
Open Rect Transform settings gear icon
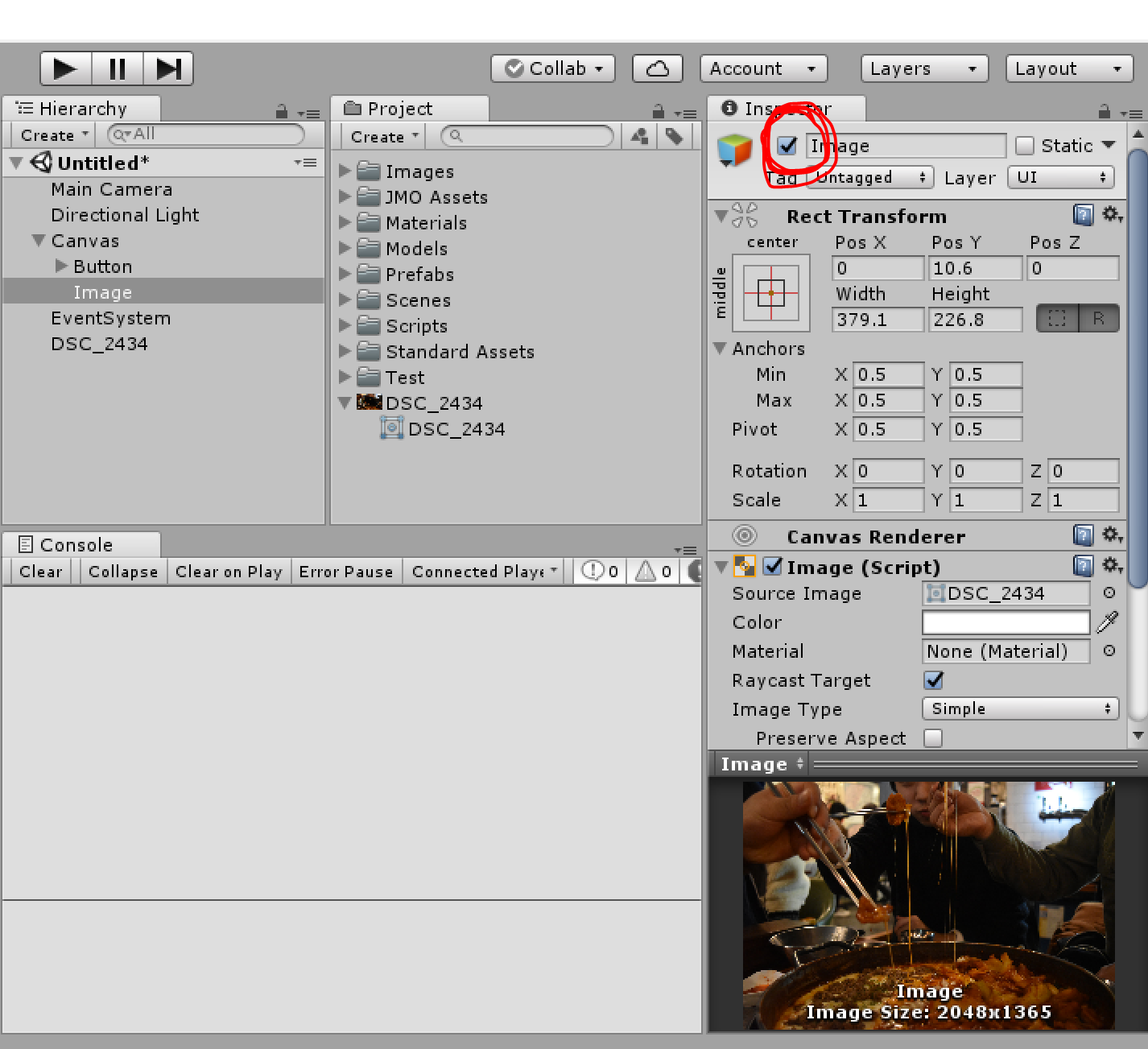(1112, 214)
